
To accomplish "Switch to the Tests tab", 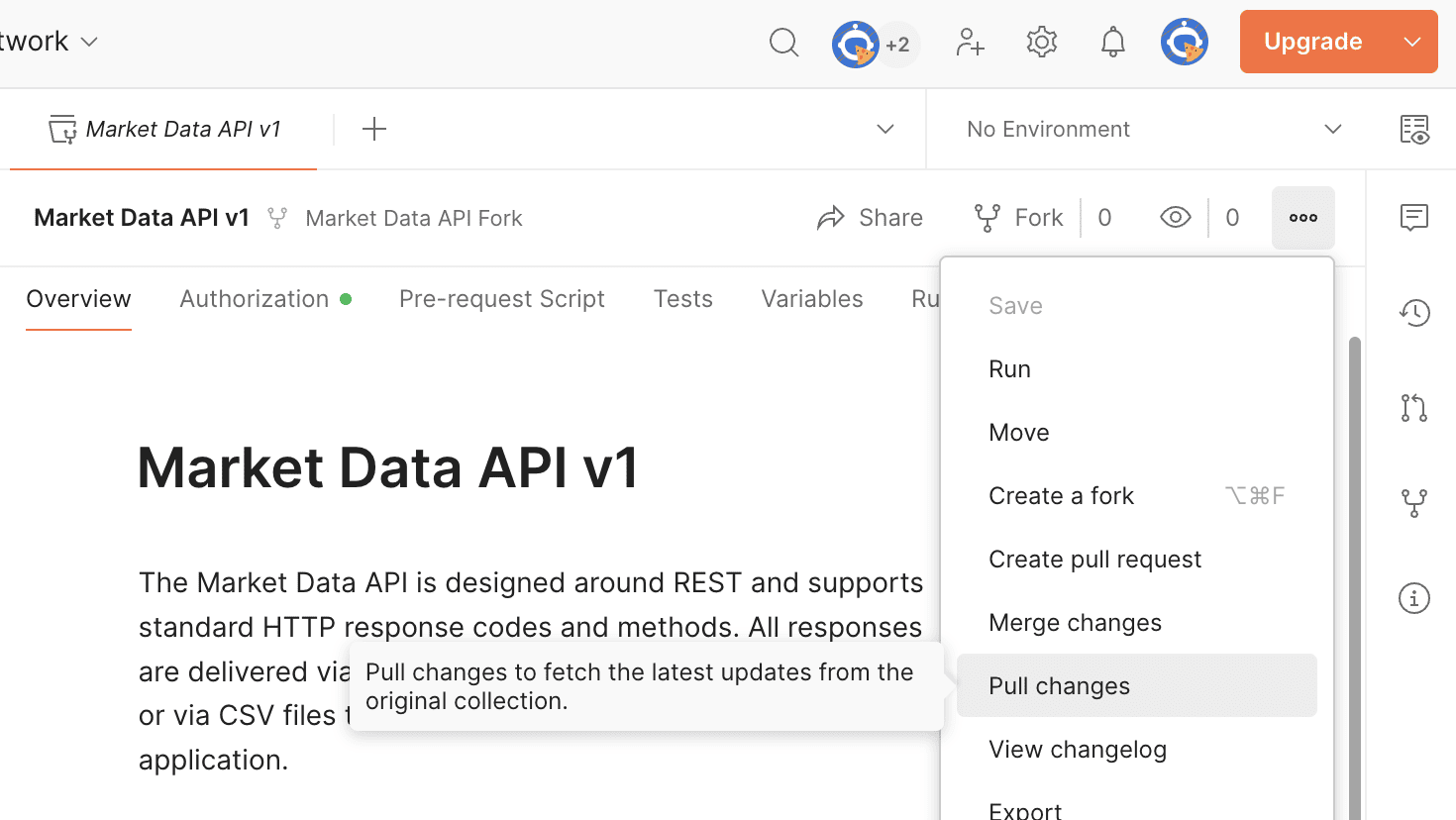I will pos(682,298).
